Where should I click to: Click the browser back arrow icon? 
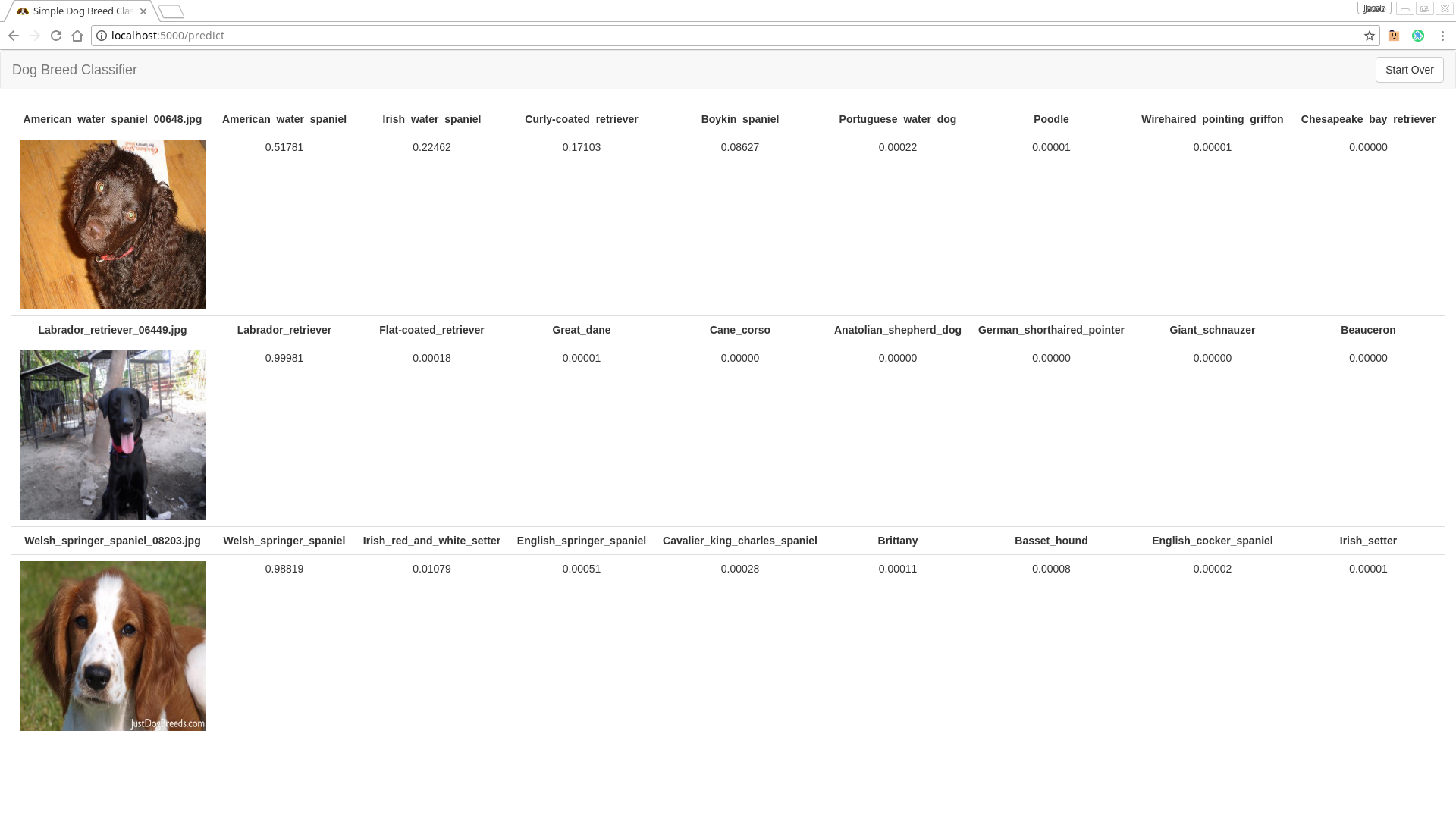pos(14,36)
